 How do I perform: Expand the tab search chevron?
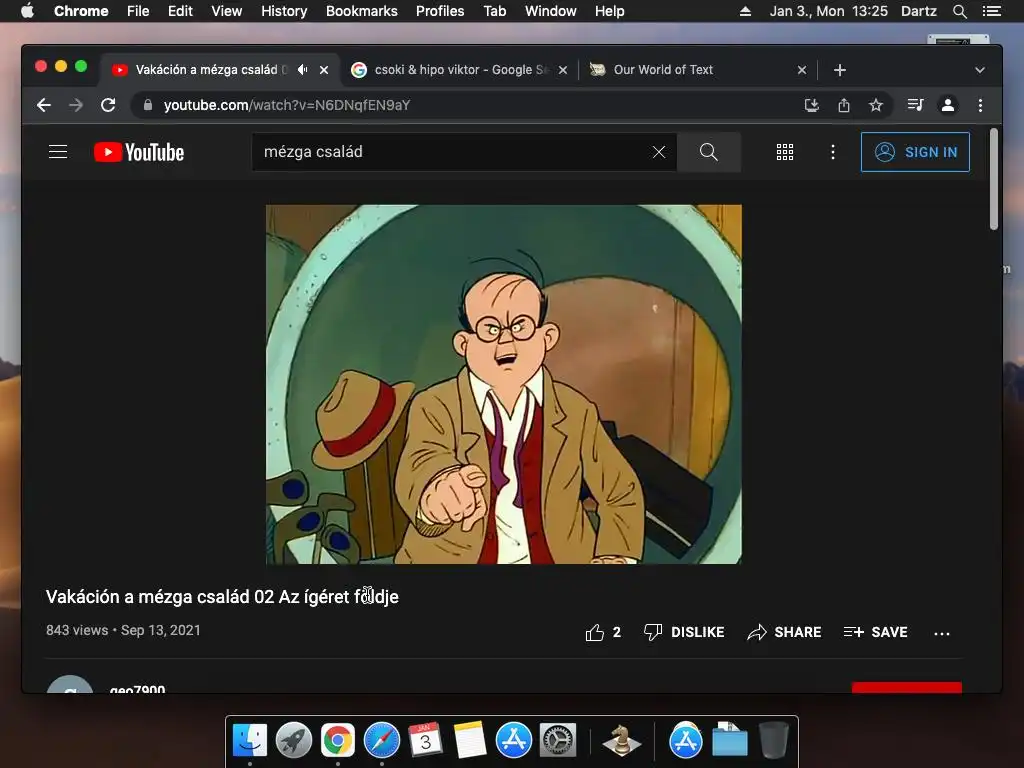(x=980, y=70)
